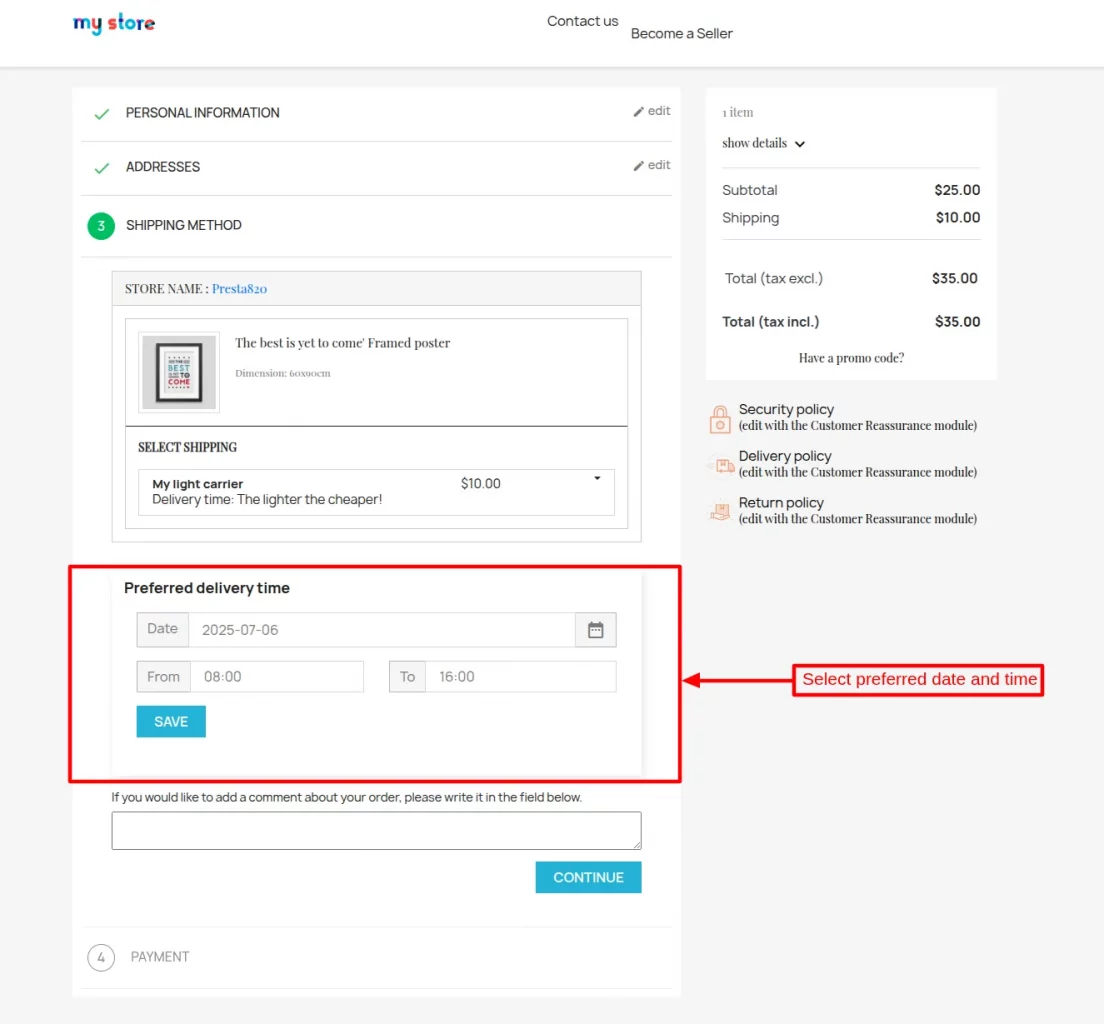Click the CONTINUE button
This screenshot has width=1104, height=1024.
(x=588, y=877)
